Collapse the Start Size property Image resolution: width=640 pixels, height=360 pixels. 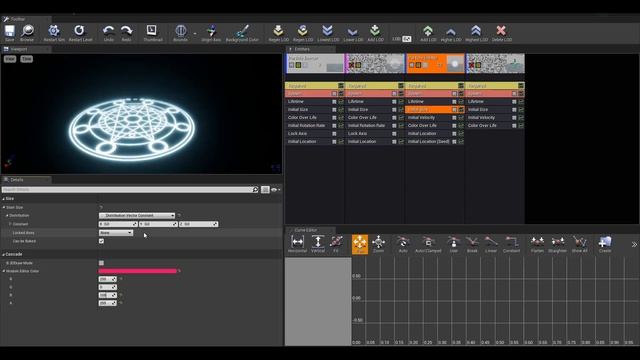tap(4, 207)
